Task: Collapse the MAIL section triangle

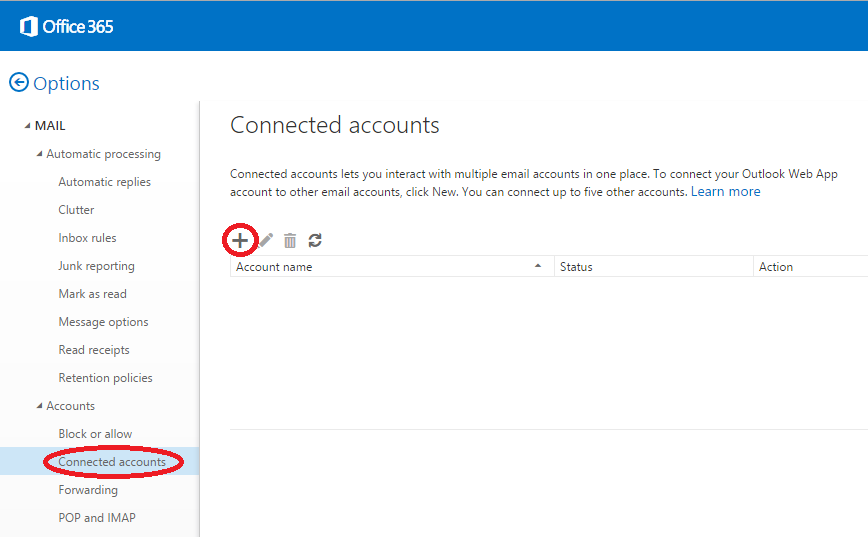Action: click(x=27, y=126)
